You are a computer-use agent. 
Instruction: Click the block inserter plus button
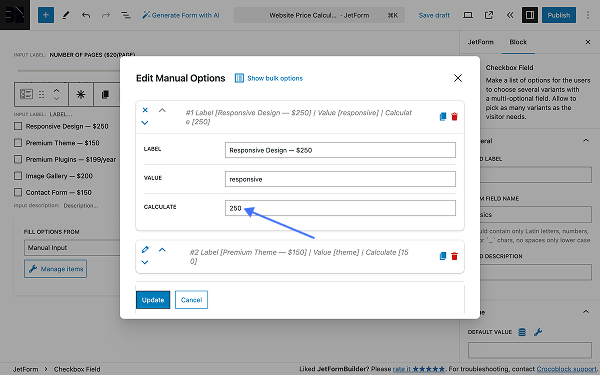(x=46, y=15)
